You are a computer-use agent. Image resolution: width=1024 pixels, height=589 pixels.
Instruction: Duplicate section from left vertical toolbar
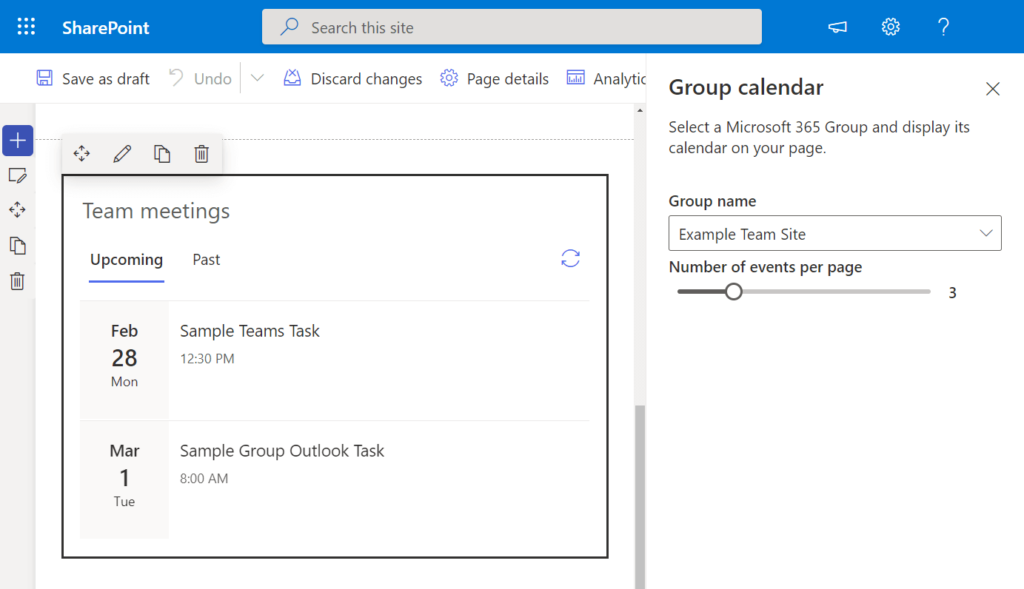click(x=18, y=246)
